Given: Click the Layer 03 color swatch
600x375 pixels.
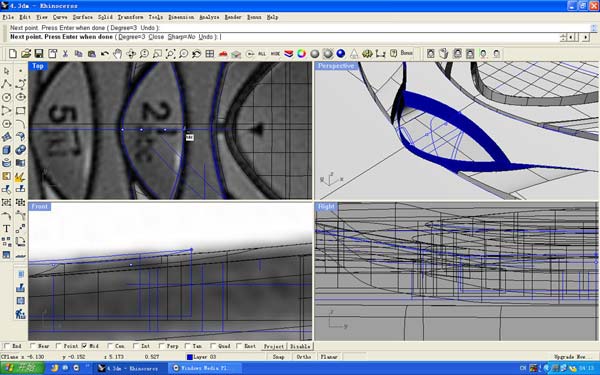Looking at the screenshot, I should point(189,357).
